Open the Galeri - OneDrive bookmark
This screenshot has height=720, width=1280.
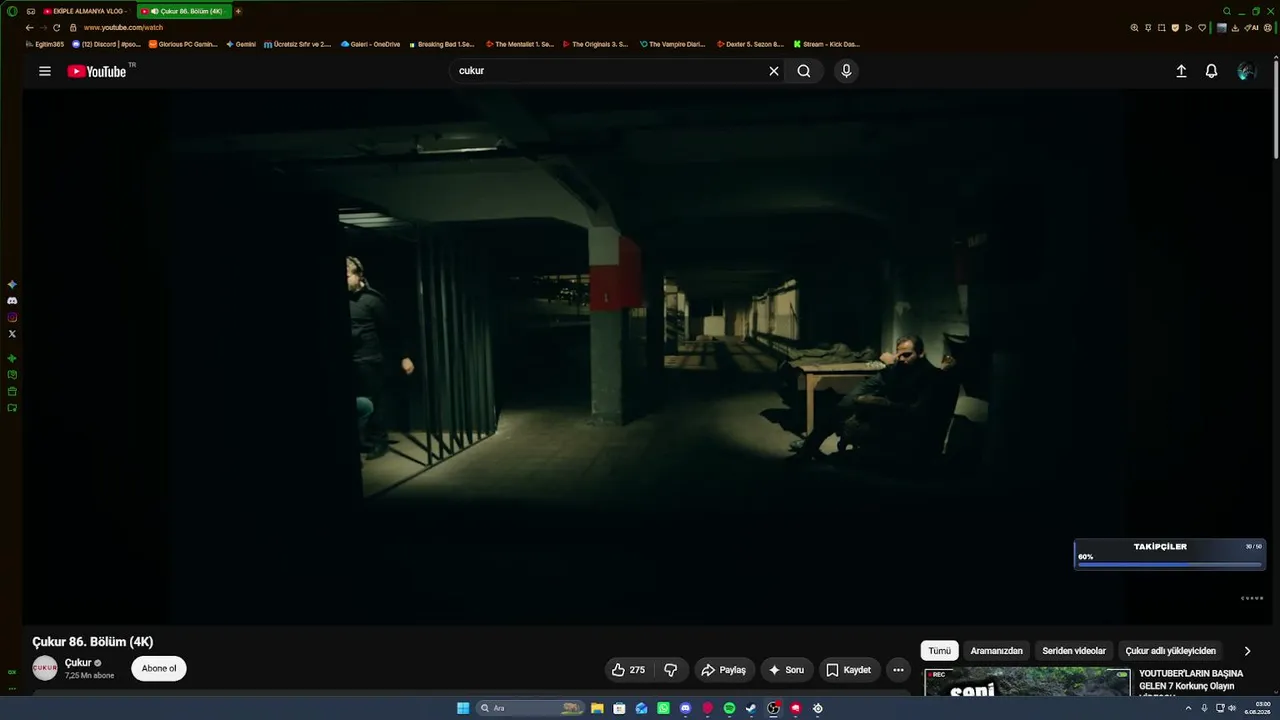[370, 44]
